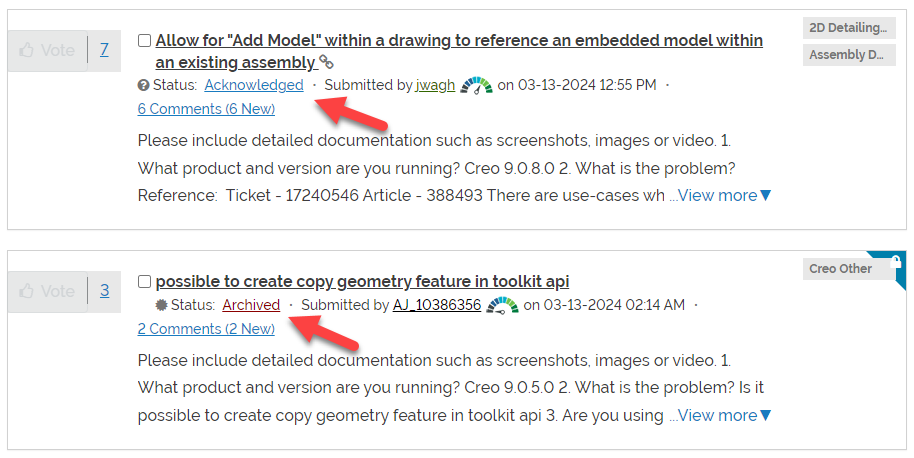Expand View more on the Add Model idea
Image resolution: width=914 pixels, height=458 pixels.
click(720, 195)
